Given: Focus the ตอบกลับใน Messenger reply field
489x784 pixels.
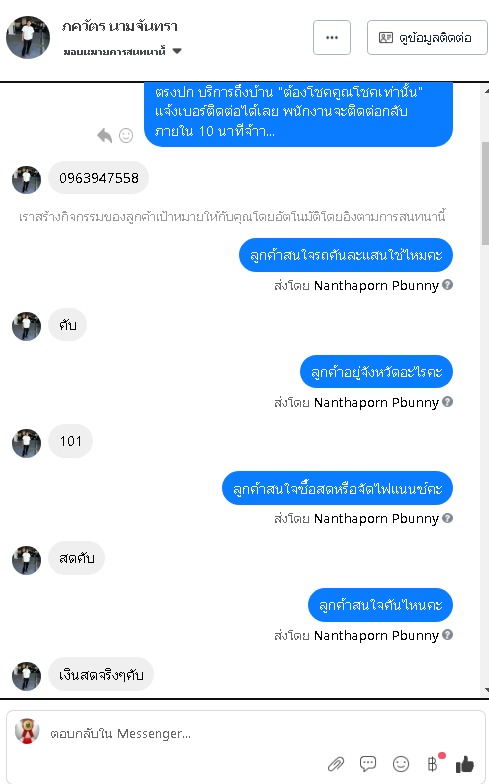Looking at the screenshot, I should 245,734.
